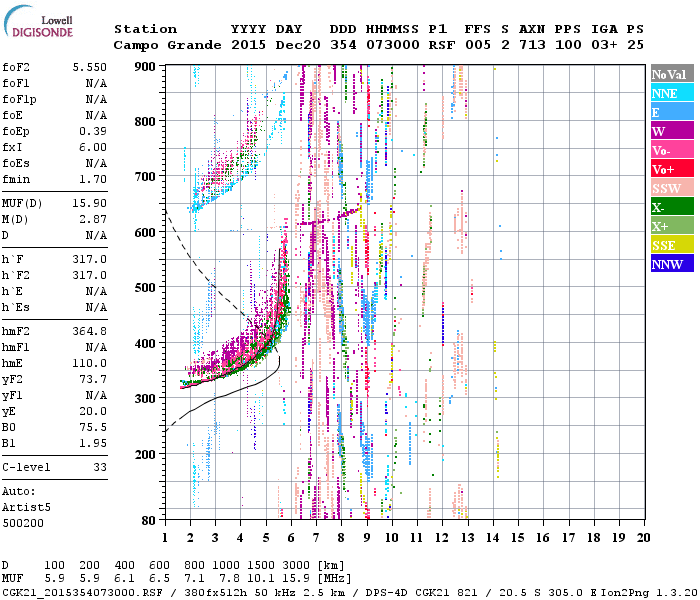Select the NNE cyan legend swatch

tap(672, 93)
